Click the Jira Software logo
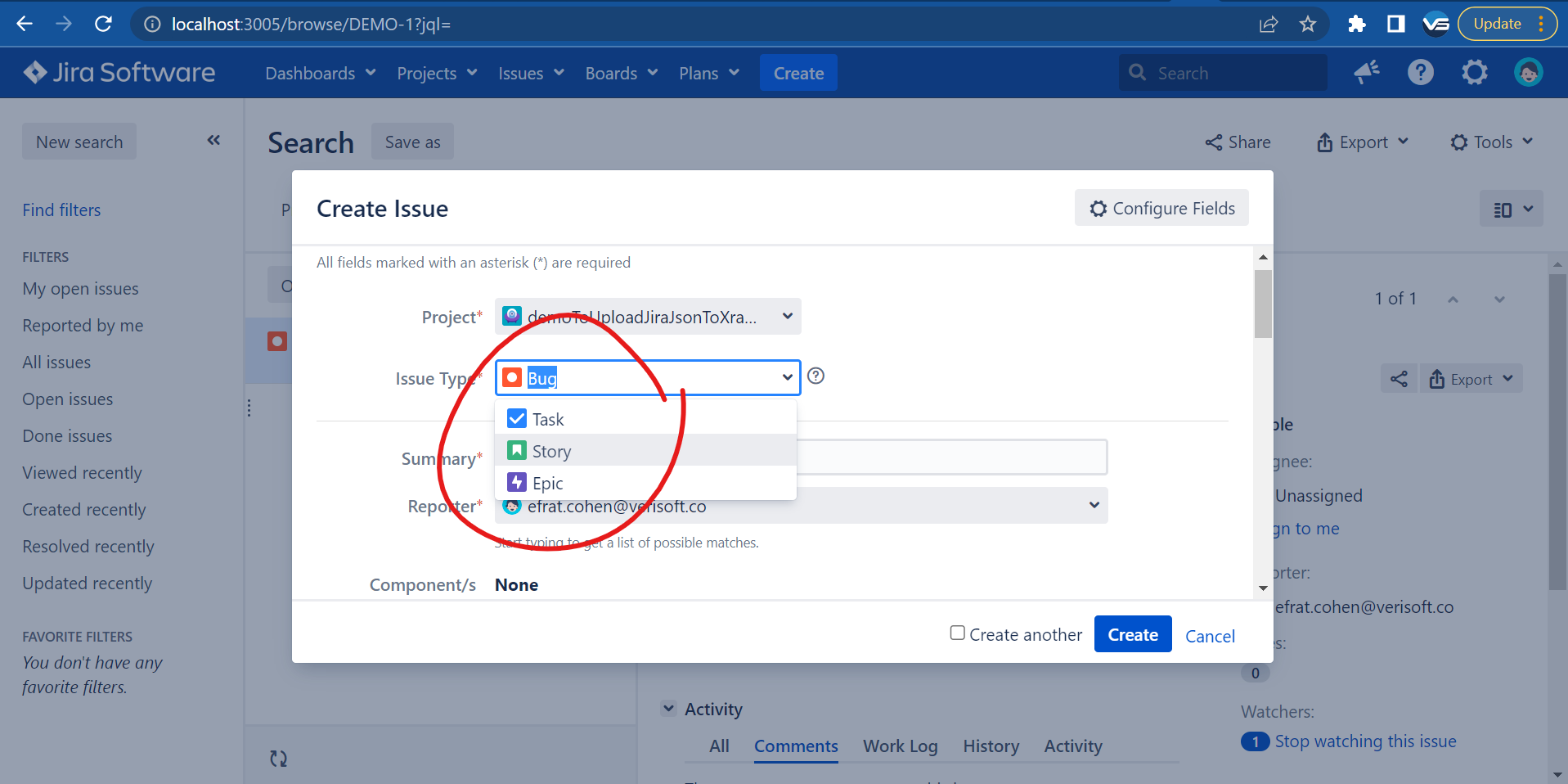 [119, 73]
